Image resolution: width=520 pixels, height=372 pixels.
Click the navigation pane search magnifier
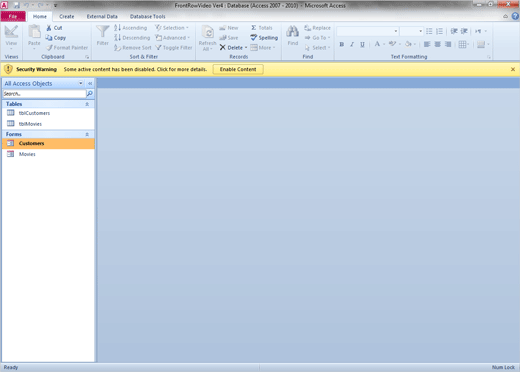90,94
